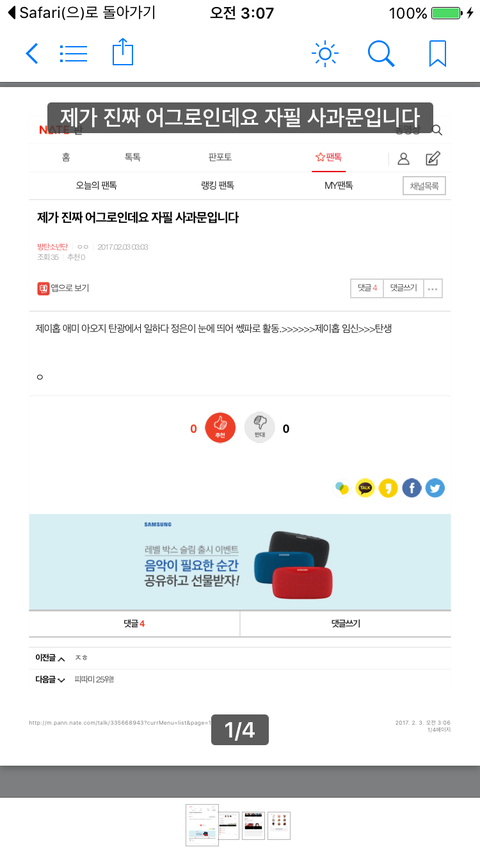Expand 이전글 previous post chevron
This screenshot has width=480, height=854.
(x=62, y=659)
